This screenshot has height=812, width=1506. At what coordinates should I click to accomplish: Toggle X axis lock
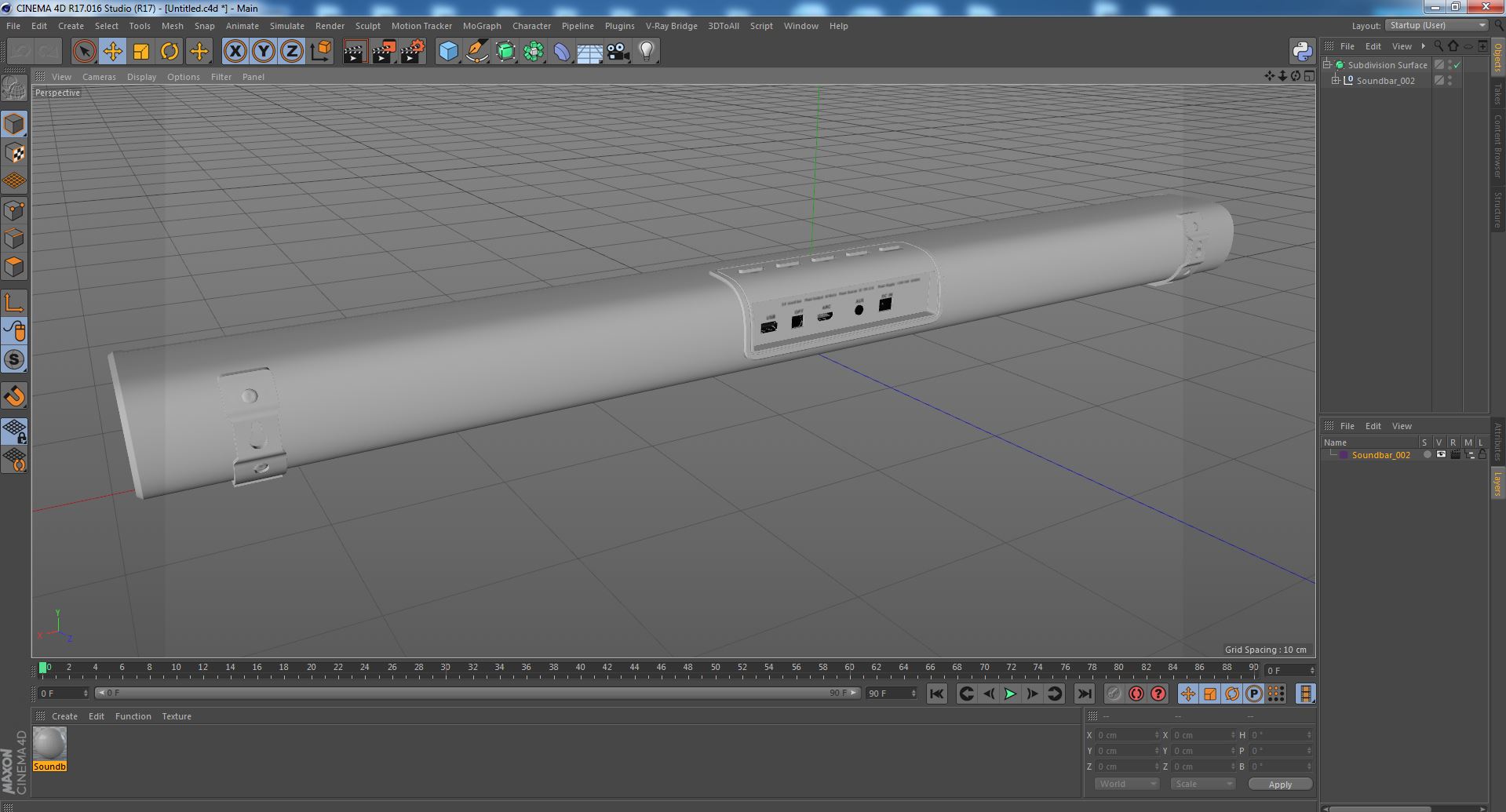pyautogui.click(x=235, y=52)
